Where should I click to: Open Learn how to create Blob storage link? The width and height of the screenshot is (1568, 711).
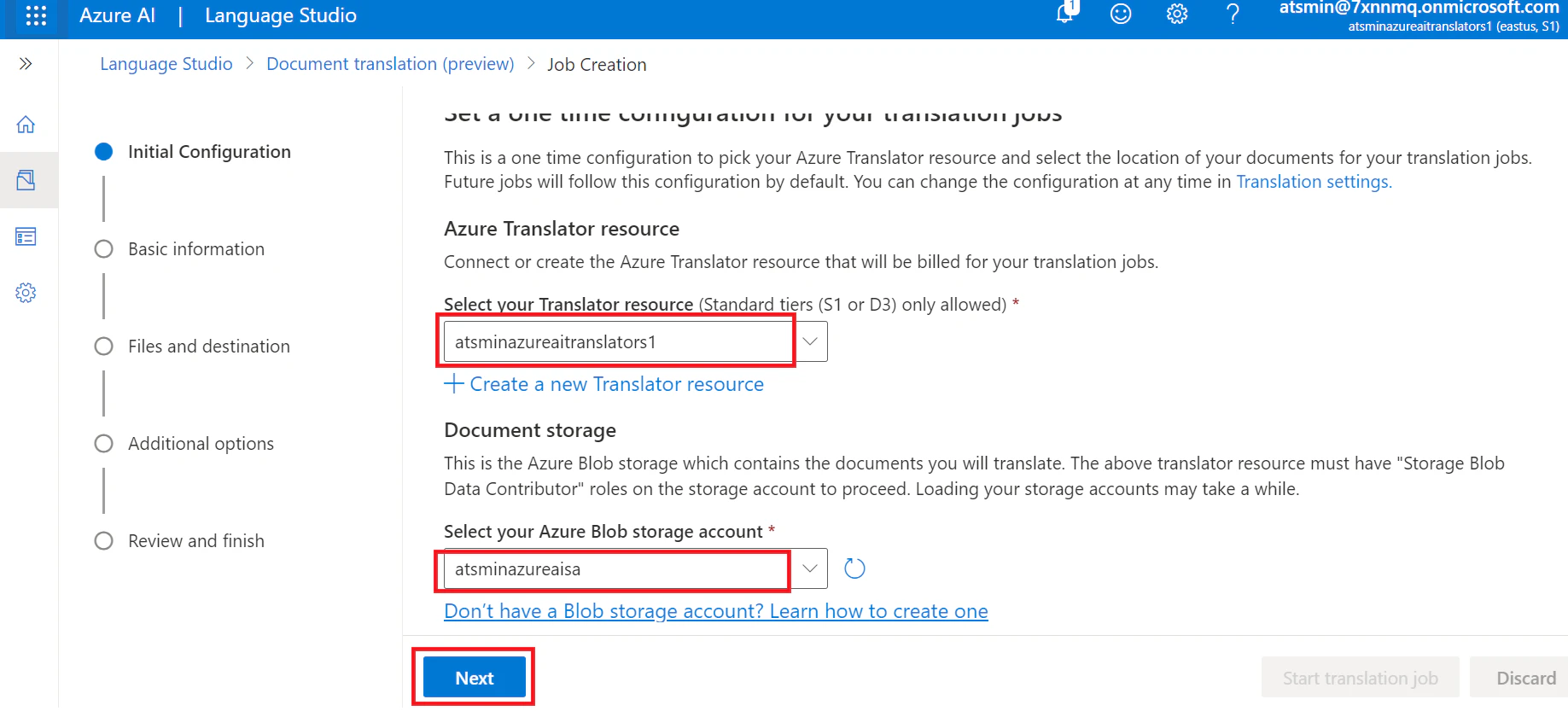716,611
